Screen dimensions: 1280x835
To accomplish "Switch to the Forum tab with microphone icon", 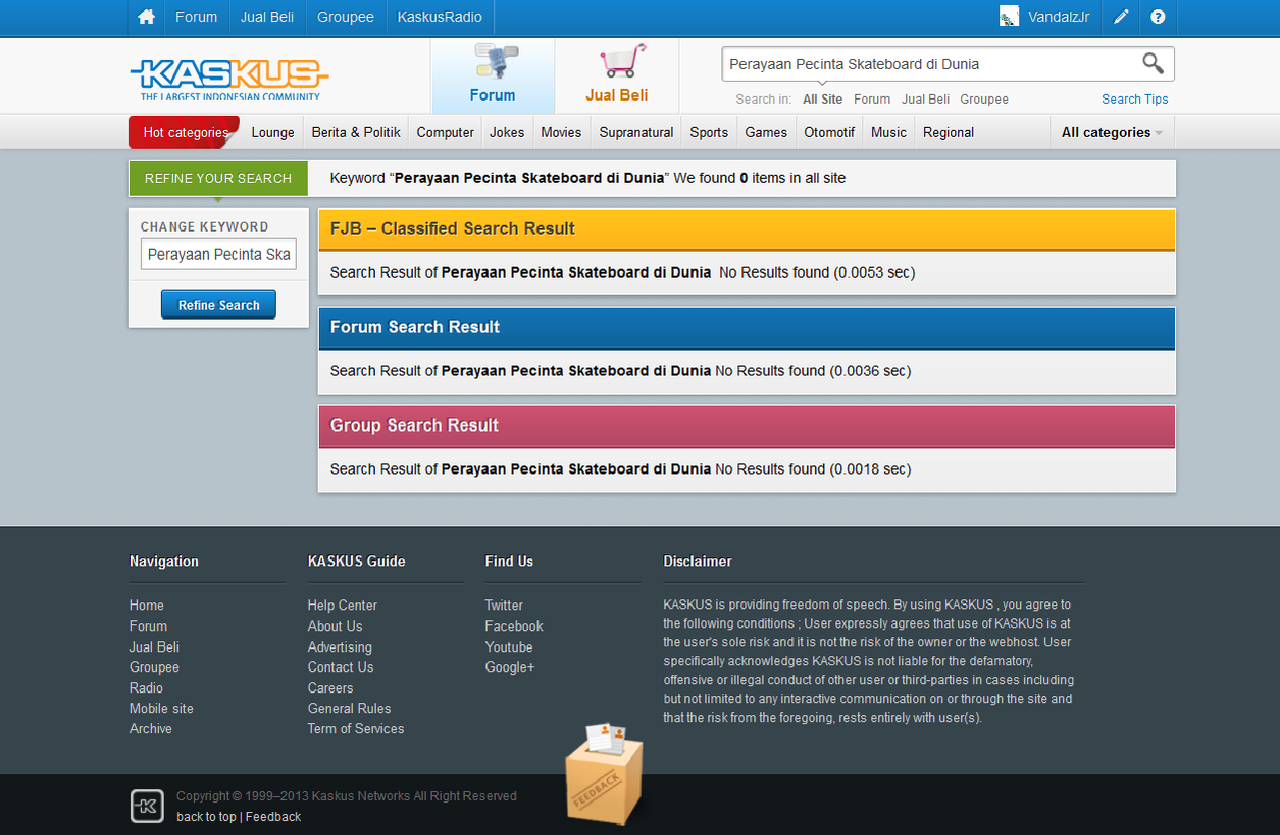I will [x=493, y=76].
